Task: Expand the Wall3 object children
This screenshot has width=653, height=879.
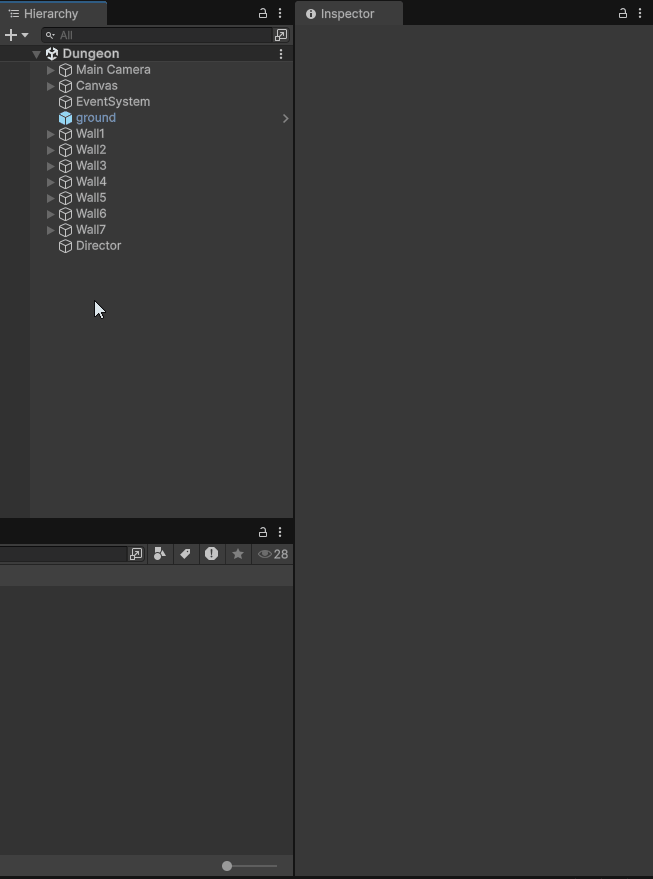Action: 51,166
